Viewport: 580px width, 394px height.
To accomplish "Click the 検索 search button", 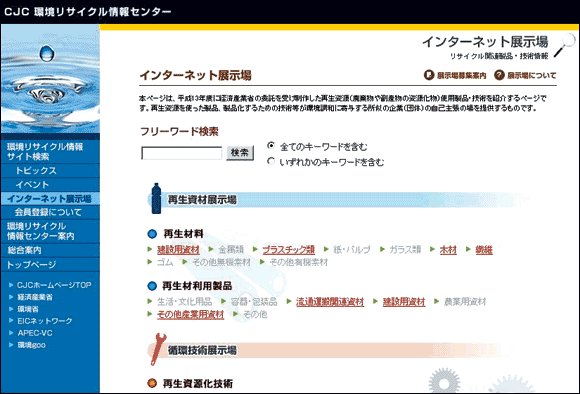I will (x=240, y=153).
